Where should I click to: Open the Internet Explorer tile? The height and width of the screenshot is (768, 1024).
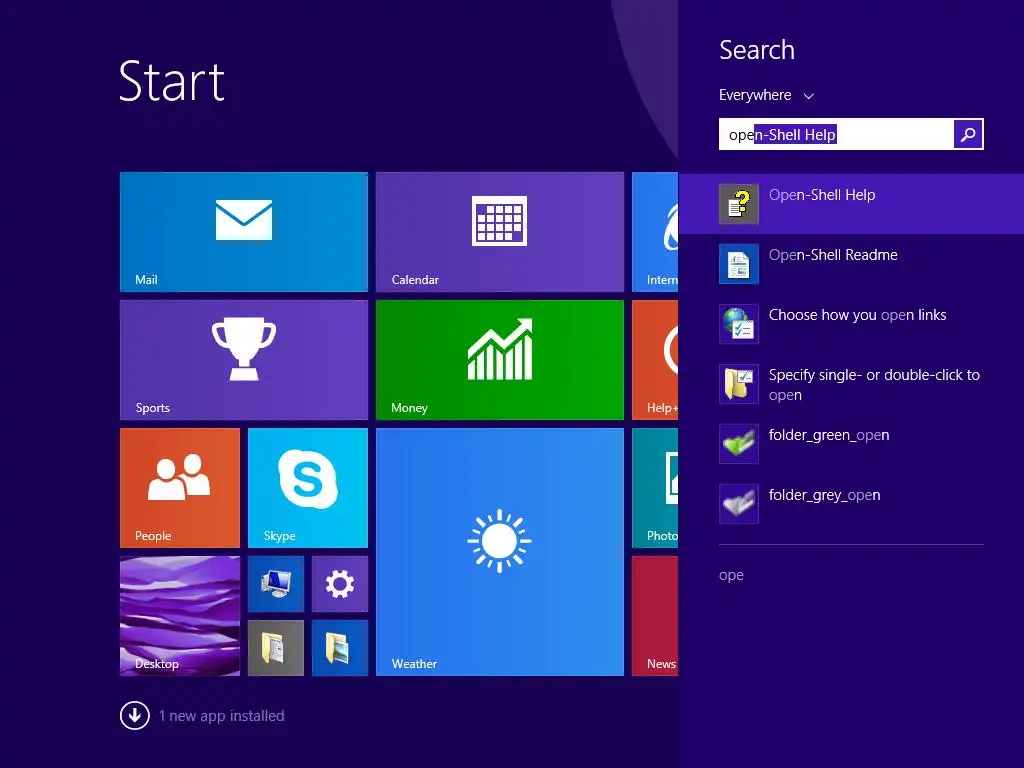pos(655,232)
